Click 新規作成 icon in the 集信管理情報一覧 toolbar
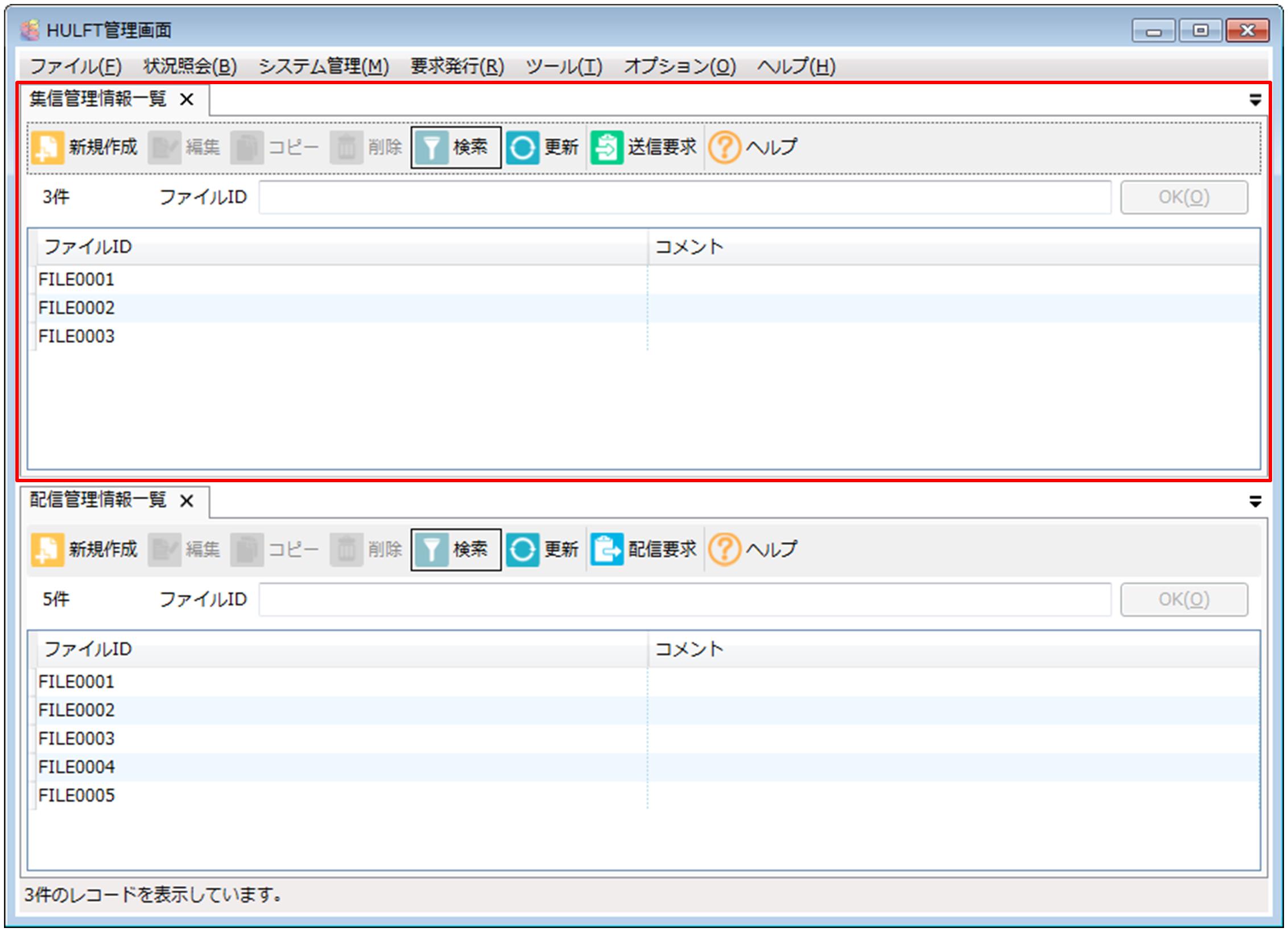Viewport: 1288px width, 932px height. point(47,148)
